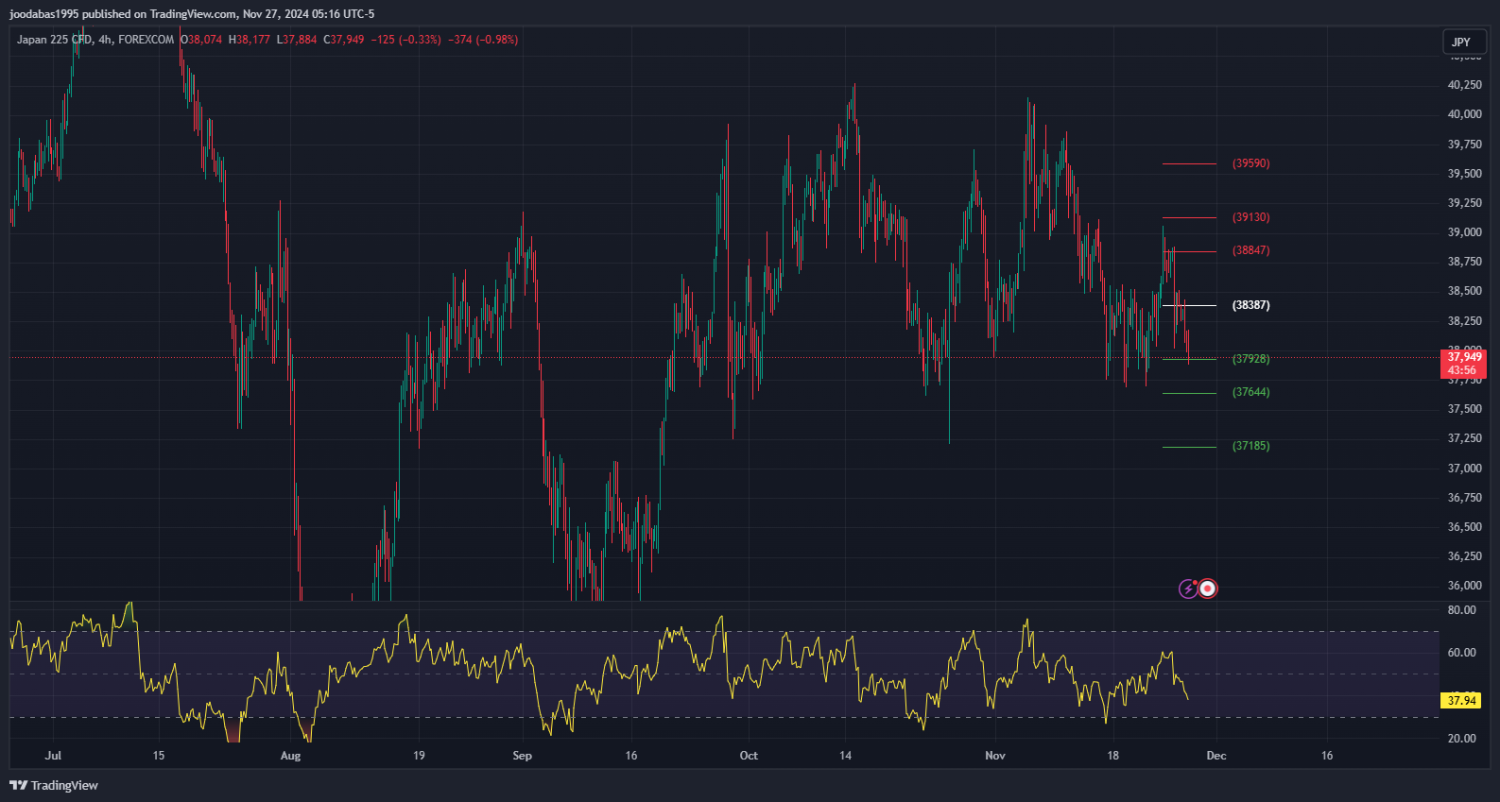This screenshot has width=1500, height=802.
Task: Click the Aug date on time axis
Action: click(291, 757)
